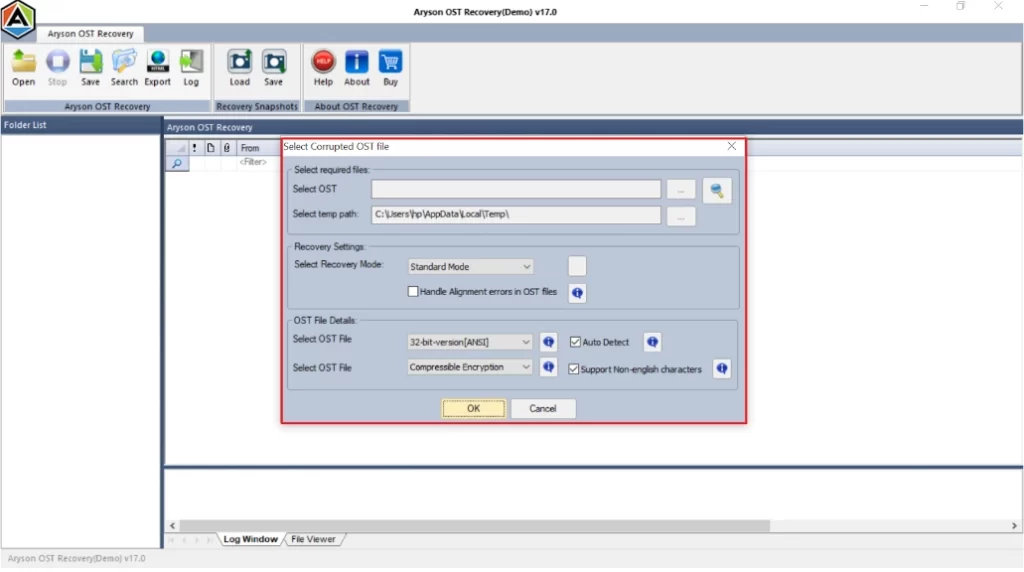1024x572 pixels.
Task: Click the filter magnifier icon in message grid
Action: coord(177,163)
